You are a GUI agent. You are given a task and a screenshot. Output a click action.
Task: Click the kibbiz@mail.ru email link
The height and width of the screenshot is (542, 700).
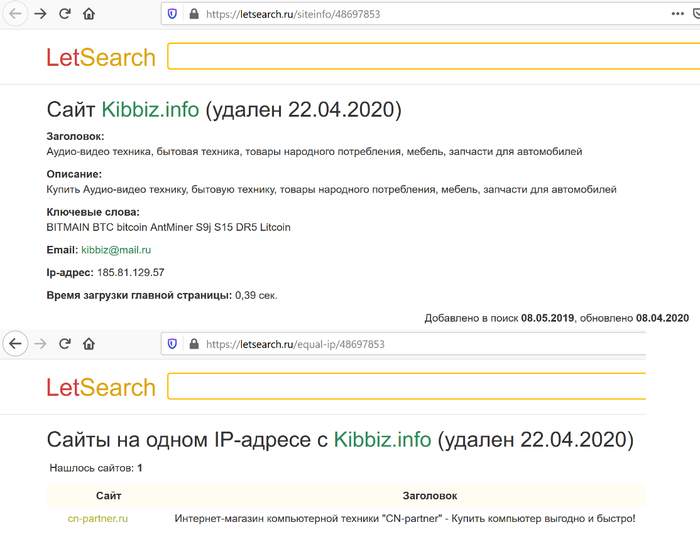[x=116, y=250]
